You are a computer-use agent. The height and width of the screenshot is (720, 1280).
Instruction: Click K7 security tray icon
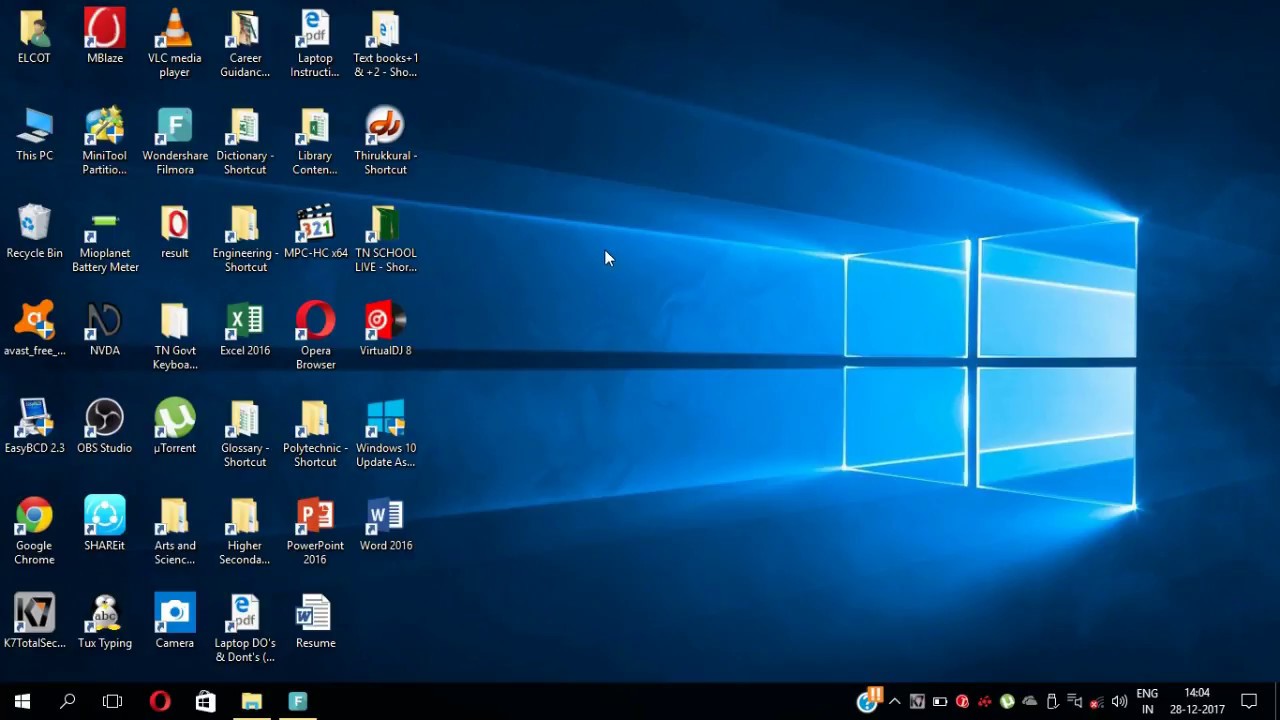(x=917, y=701)
